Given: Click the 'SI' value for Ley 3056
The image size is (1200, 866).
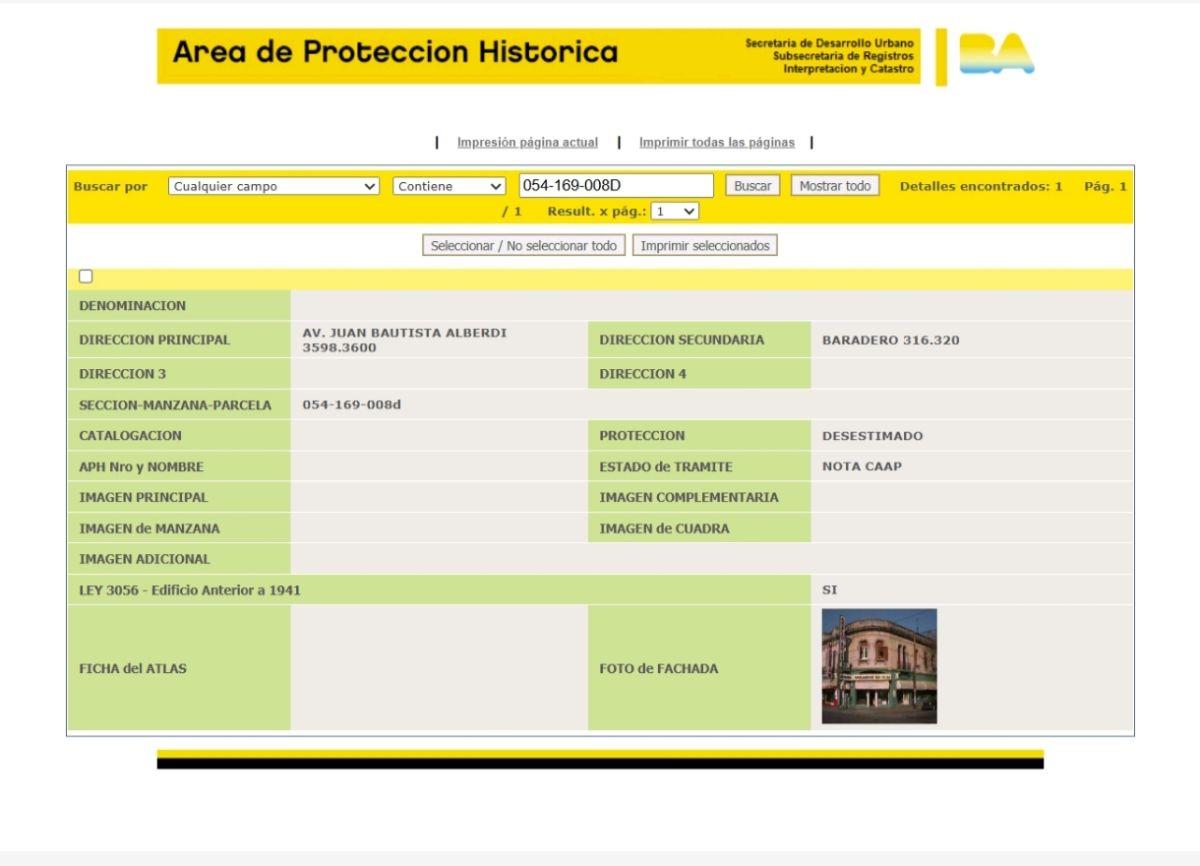Looking at the screenshot, I should (830, 590).
